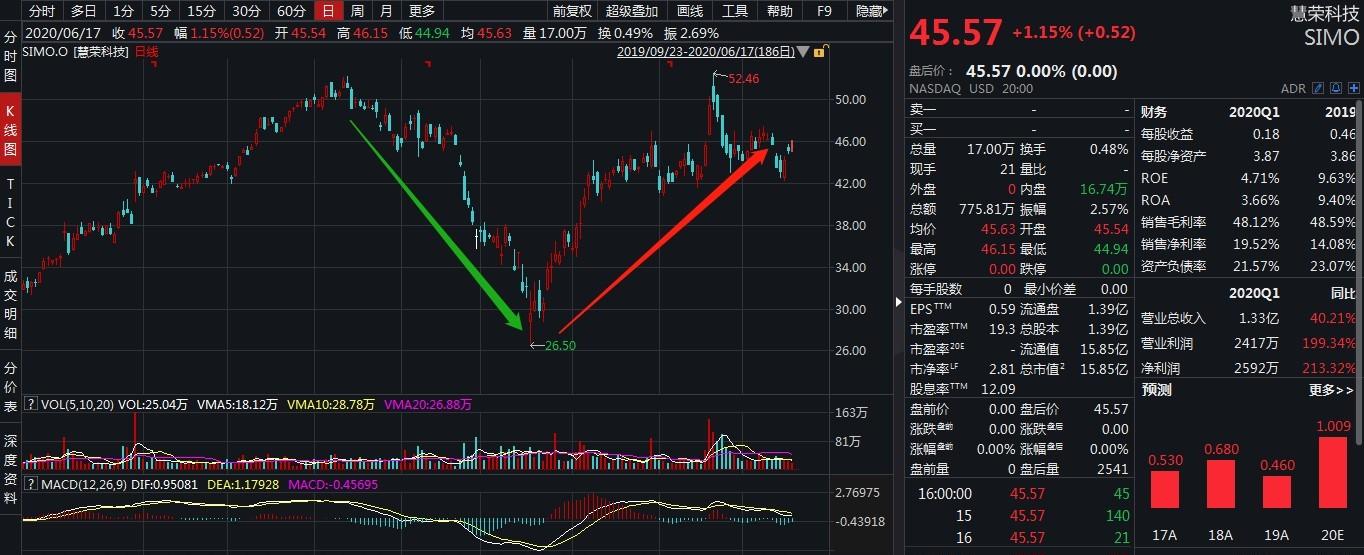Click the 营业总收入 row label
The height and width of the screenshot is (555, 1364).
click(x=1173, y=319)
